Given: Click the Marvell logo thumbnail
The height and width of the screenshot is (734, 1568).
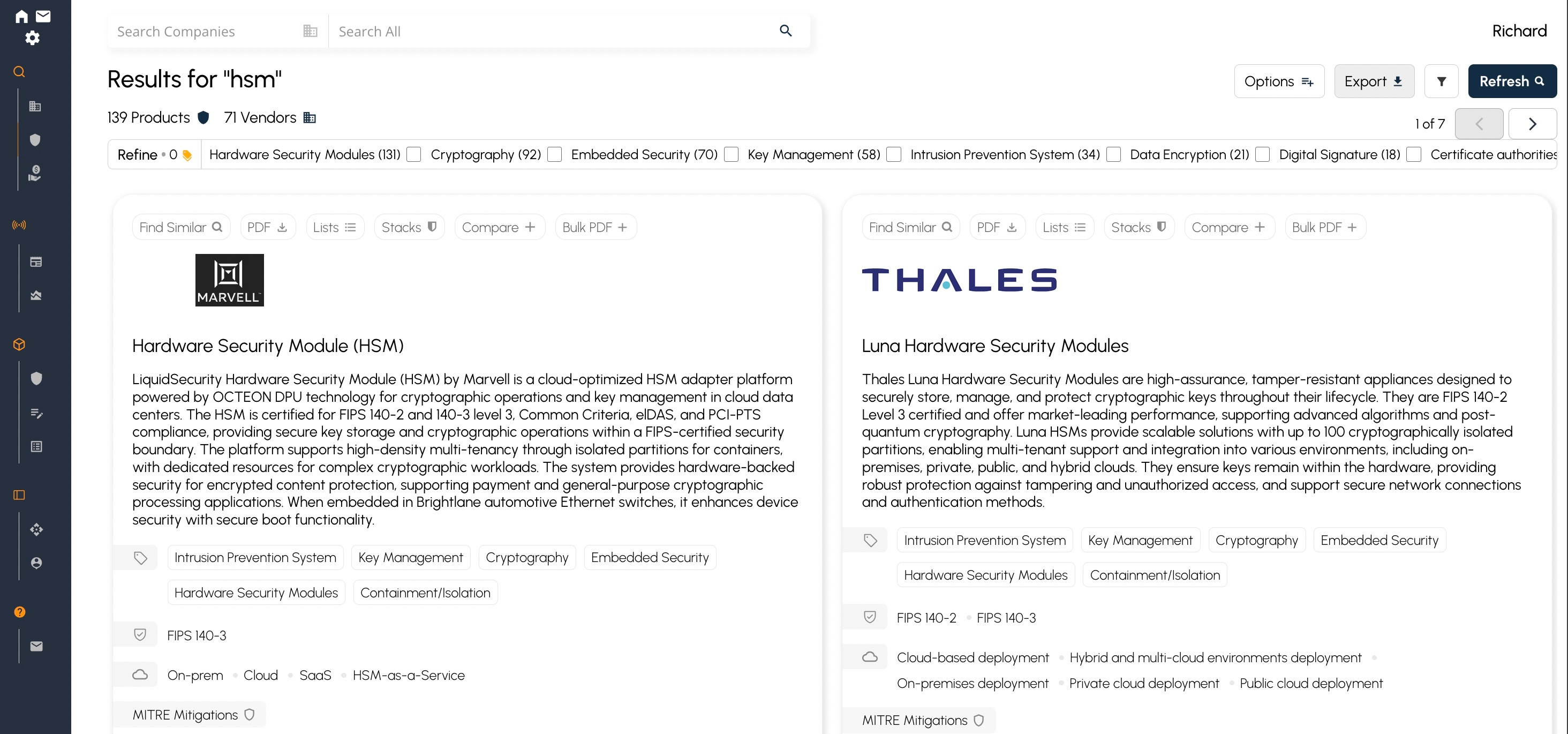Looking at the screenshot, I should pyautogui.click(x=230, y=280).
